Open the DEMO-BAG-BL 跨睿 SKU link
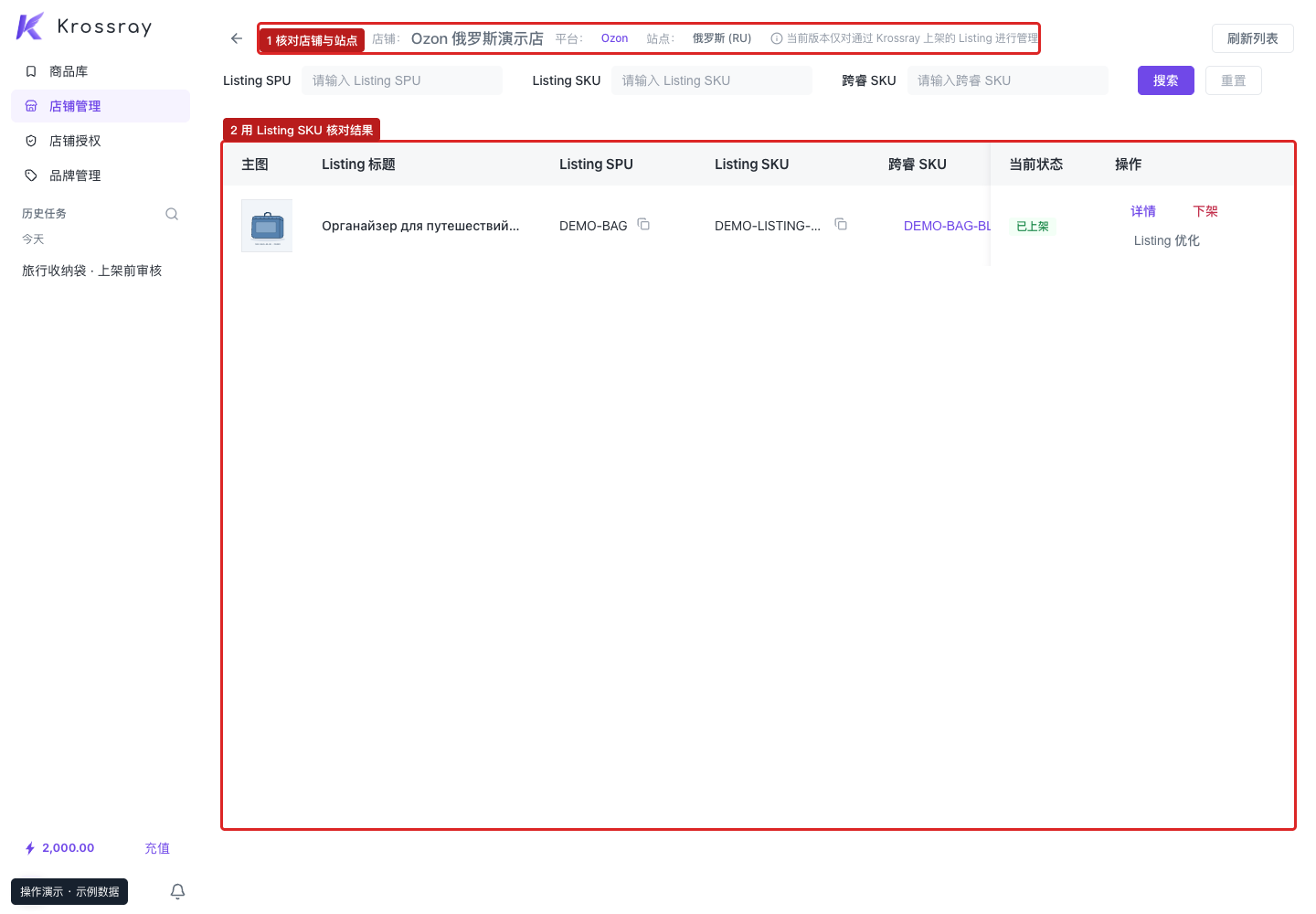The image size is (1316, 914). click(x=947, y=226)
